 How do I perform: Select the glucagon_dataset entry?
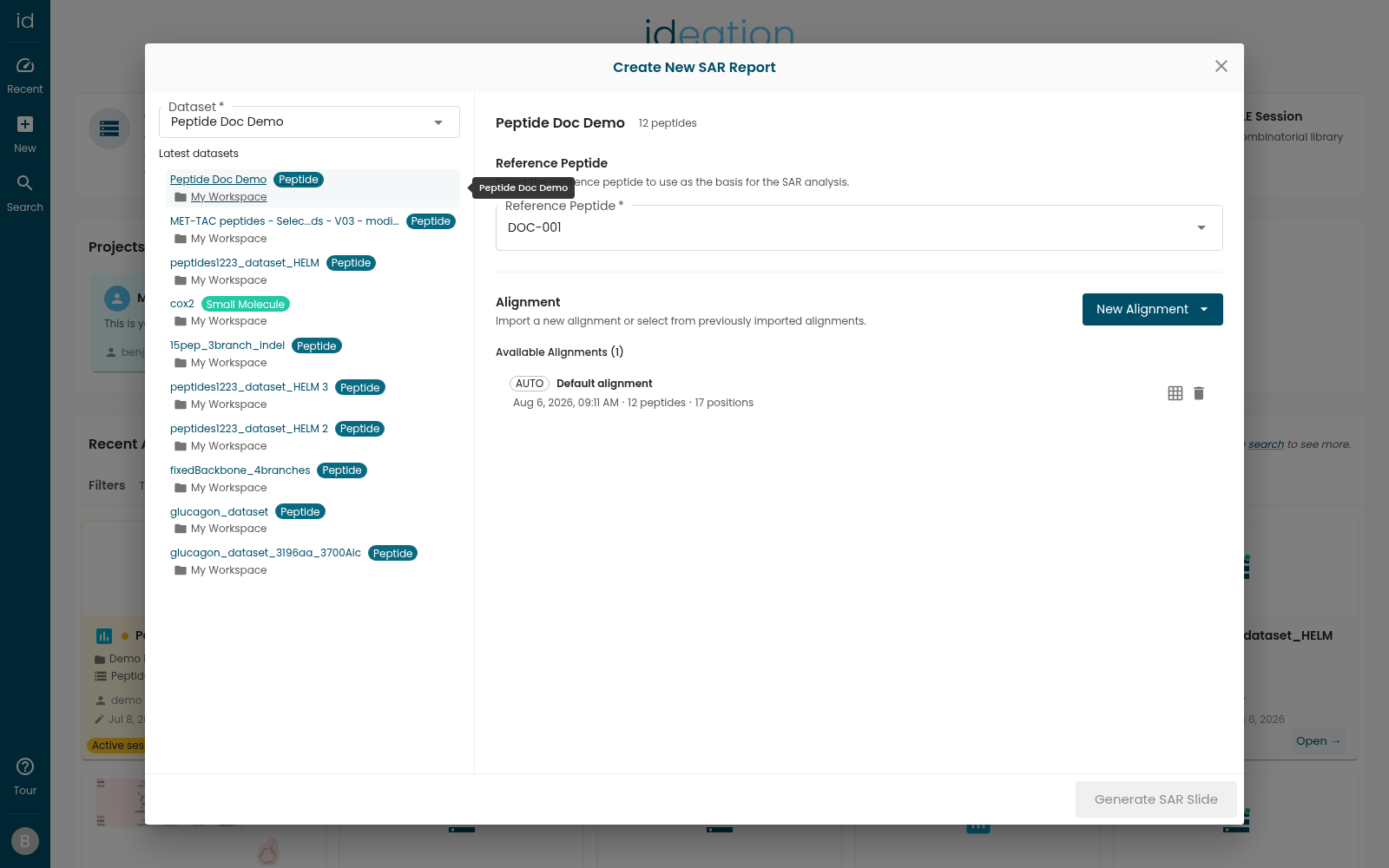[x=220, y=512]
